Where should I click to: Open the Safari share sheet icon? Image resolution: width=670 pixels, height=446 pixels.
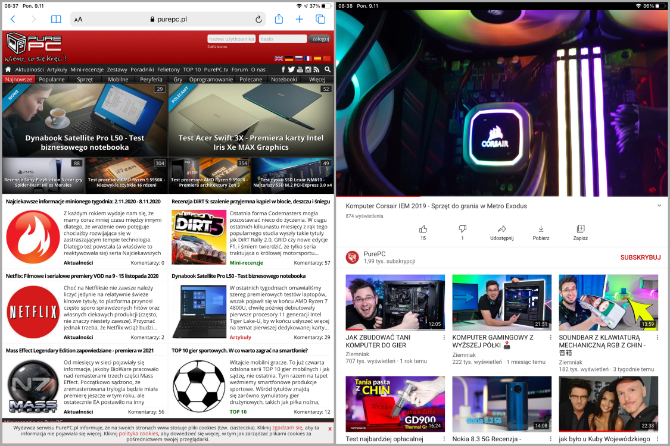coord(279,19)
